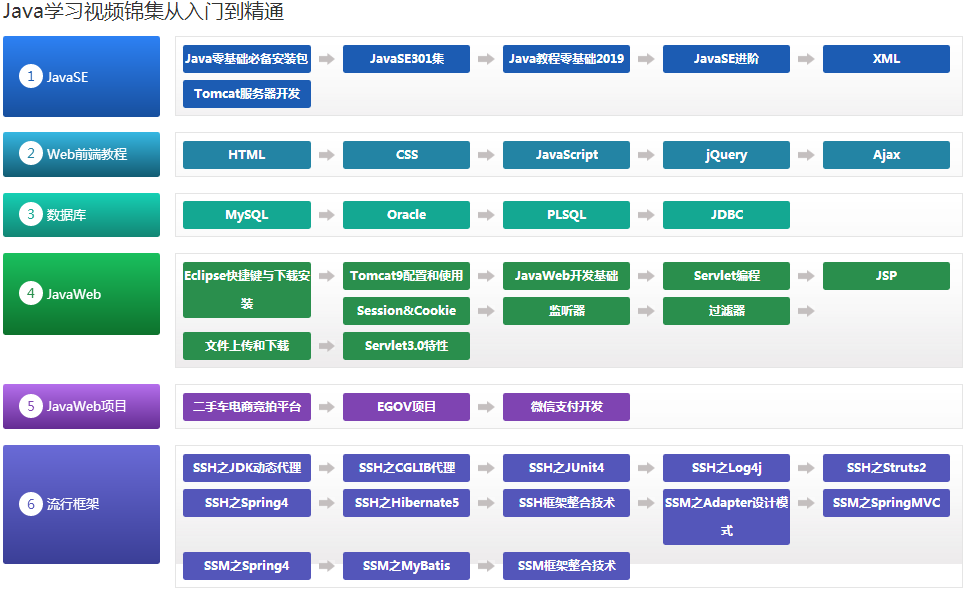Go to the JavaScript tutorial

click(566, 155)
